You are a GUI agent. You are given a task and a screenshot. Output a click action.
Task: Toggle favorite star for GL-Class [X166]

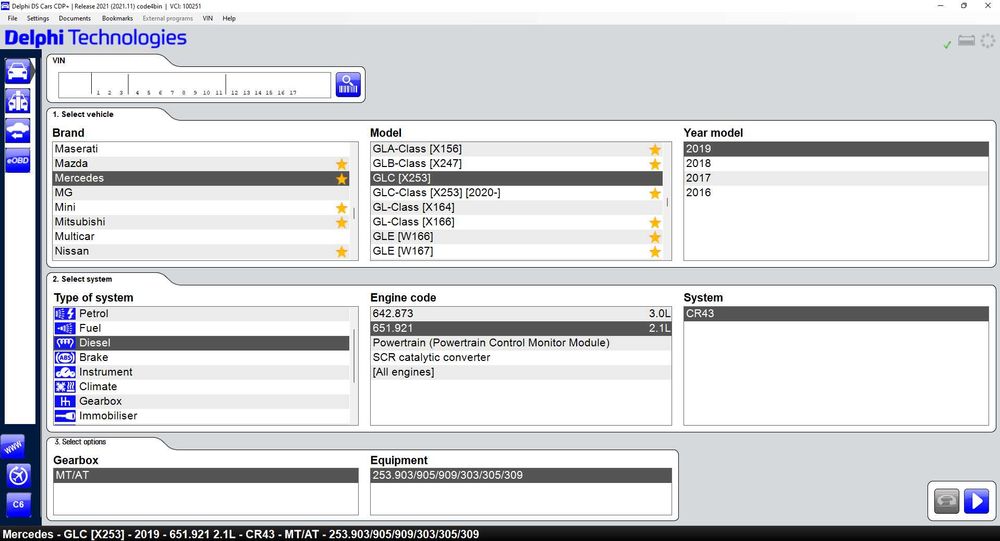pyautogui.click(x=655, y=223)
